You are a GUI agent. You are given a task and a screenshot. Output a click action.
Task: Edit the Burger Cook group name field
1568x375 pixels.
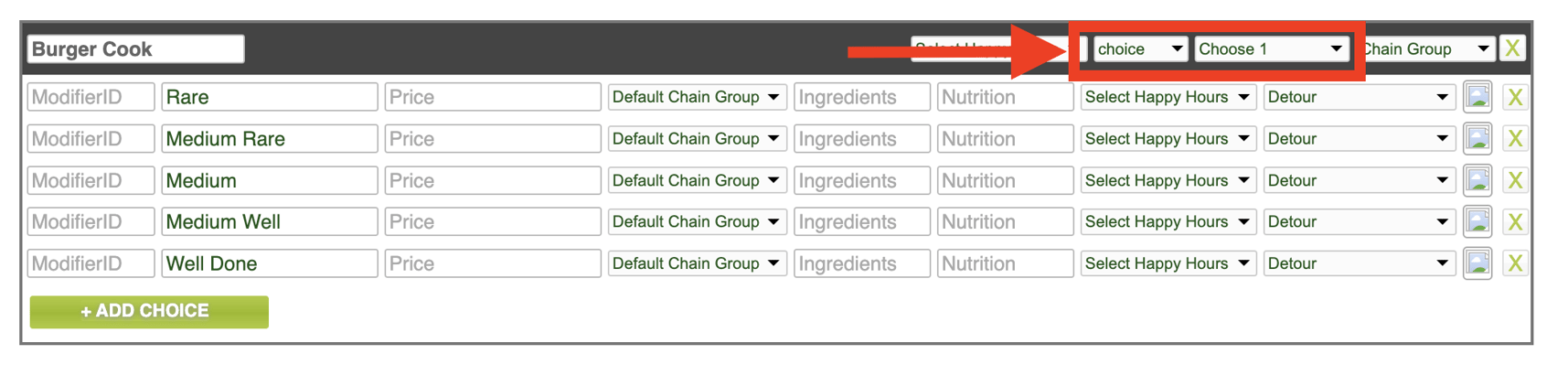[135, 48]
